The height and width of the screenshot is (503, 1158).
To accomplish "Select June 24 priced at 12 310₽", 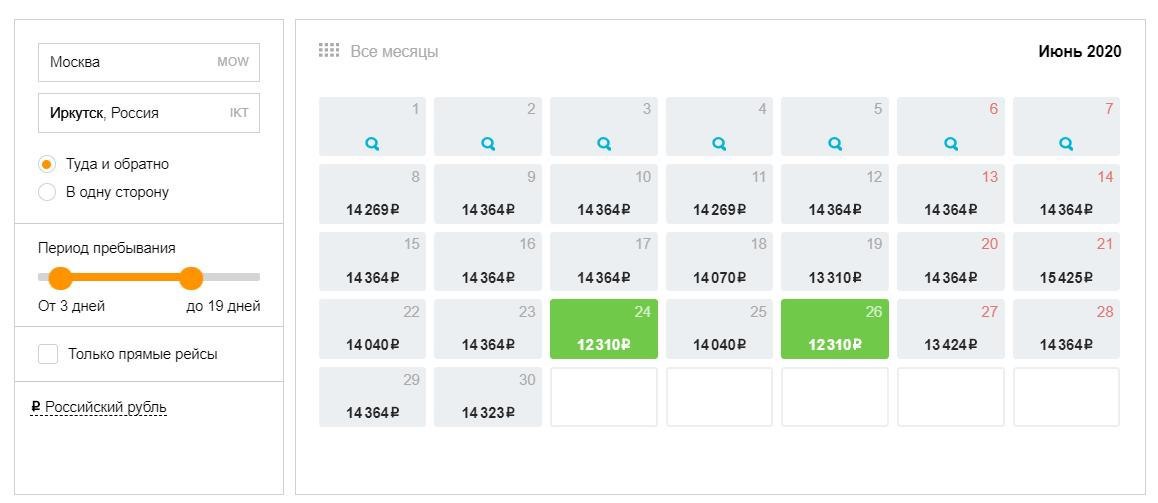I will [604, 328].
